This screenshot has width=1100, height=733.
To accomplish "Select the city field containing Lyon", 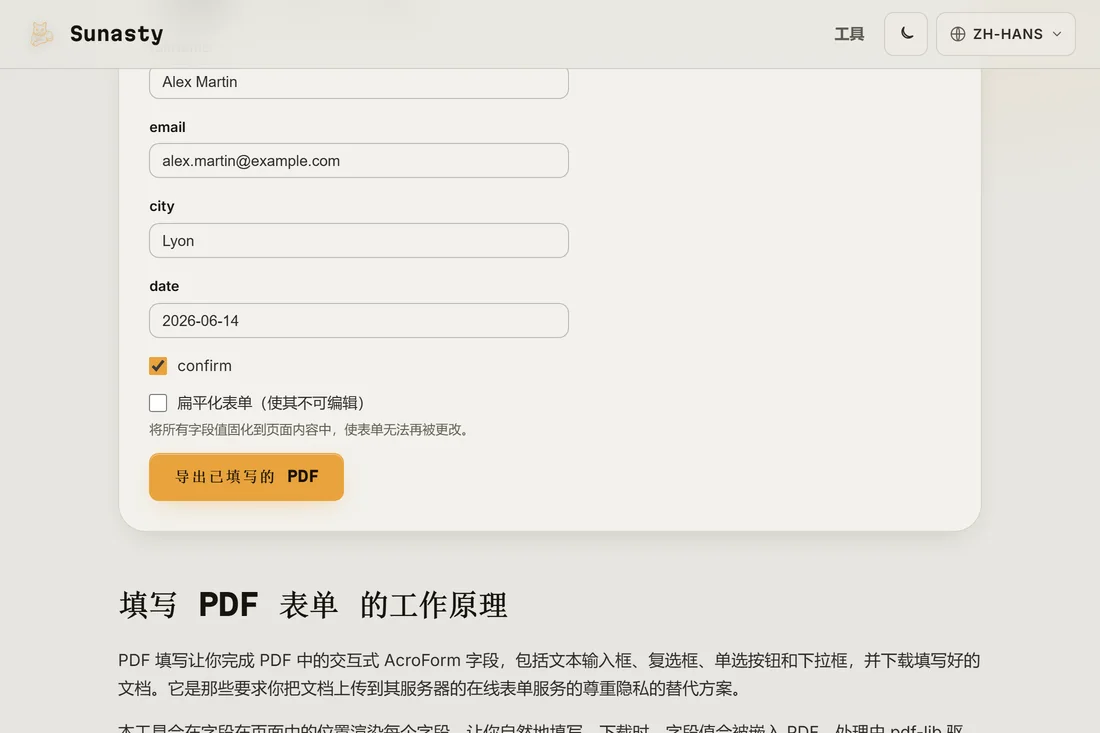I will click(x=358, y=241).
